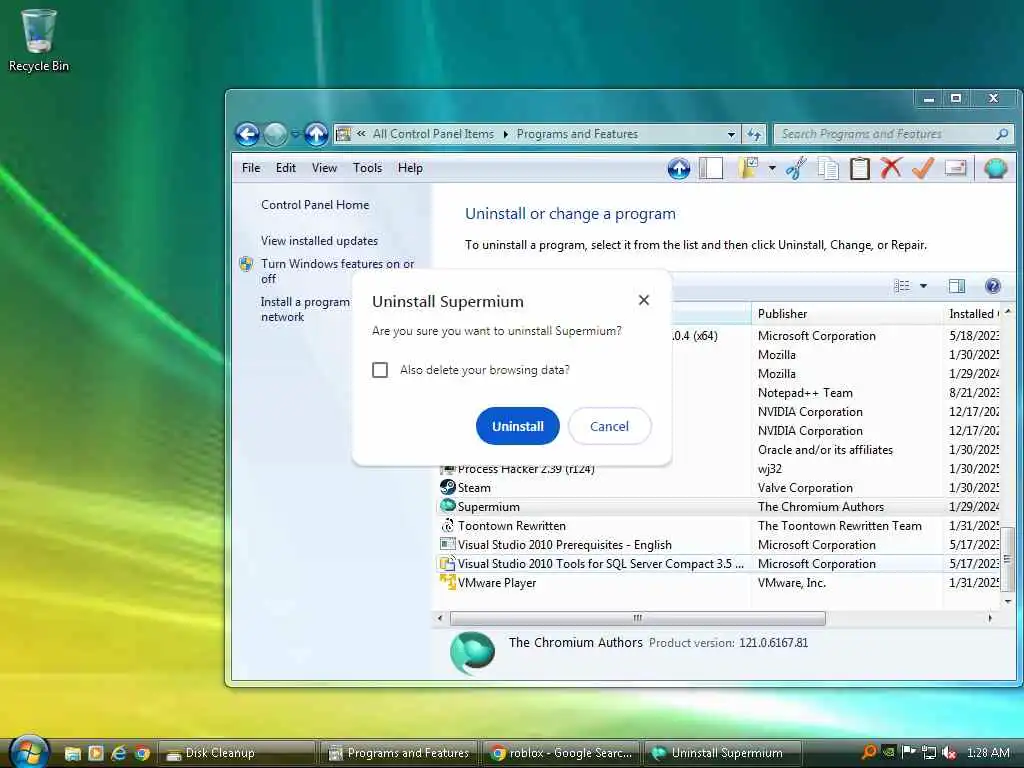Click the Copy toolbar icon
Viewport: 1024px width, 768px height.
(x=828, y=169)
